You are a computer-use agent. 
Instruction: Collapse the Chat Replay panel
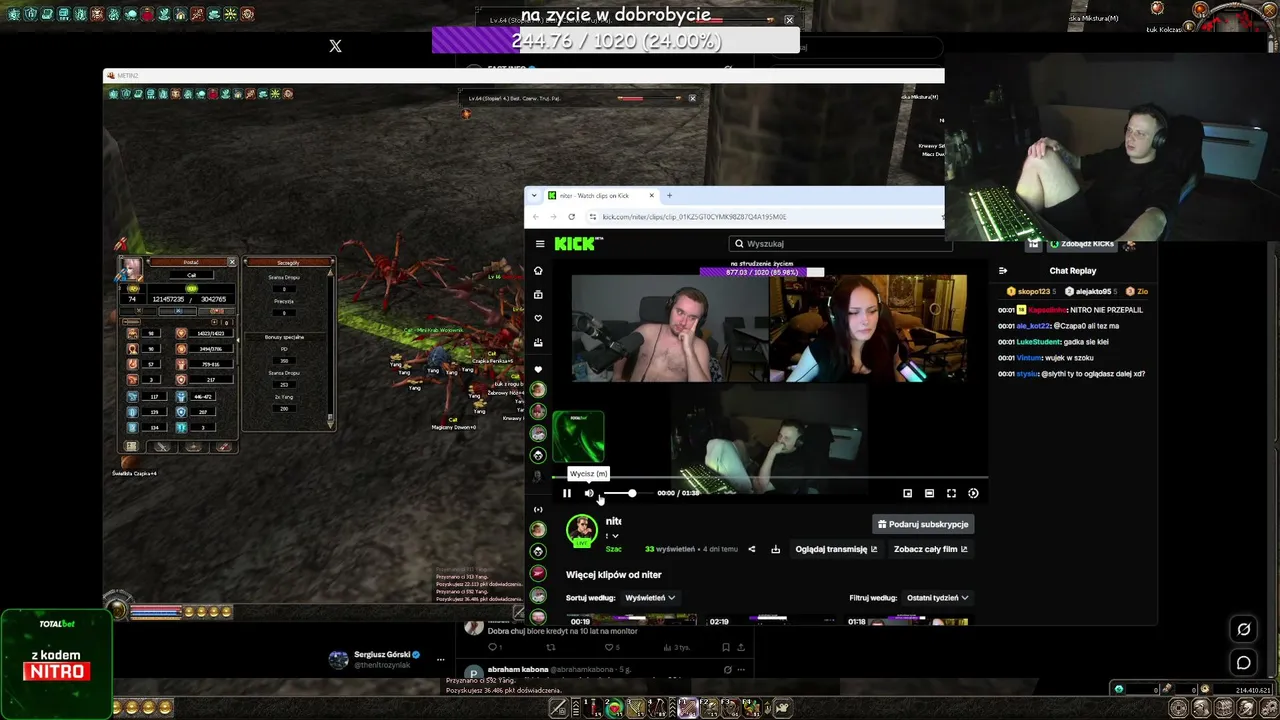coord(1003,271)
